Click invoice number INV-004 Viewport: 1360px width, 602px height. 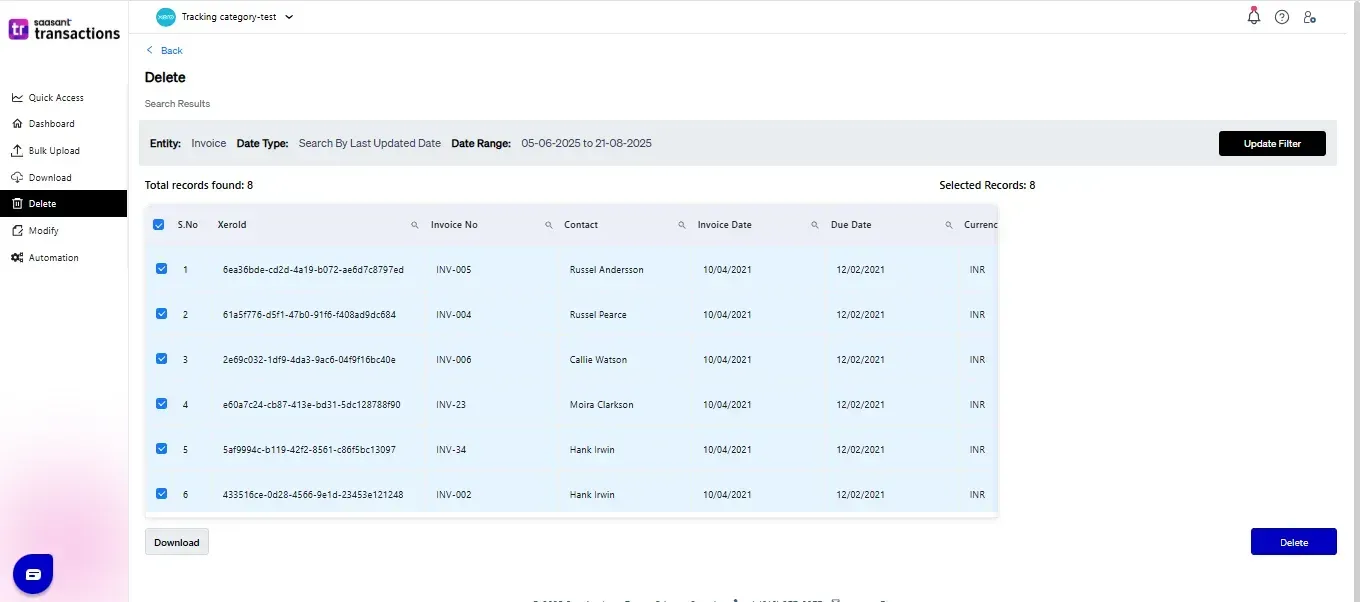coord(454,315)
